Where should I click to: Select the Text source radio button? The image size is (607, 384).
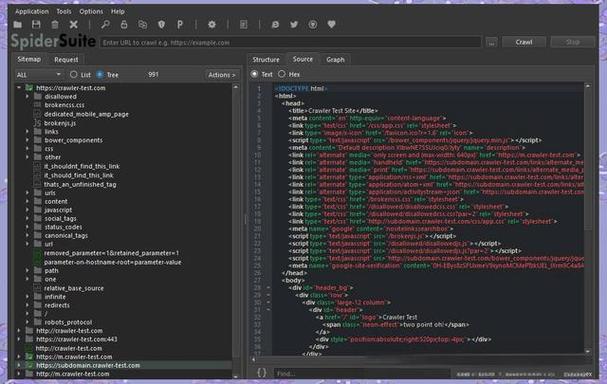pyautogui.click(x=254, y=74)
